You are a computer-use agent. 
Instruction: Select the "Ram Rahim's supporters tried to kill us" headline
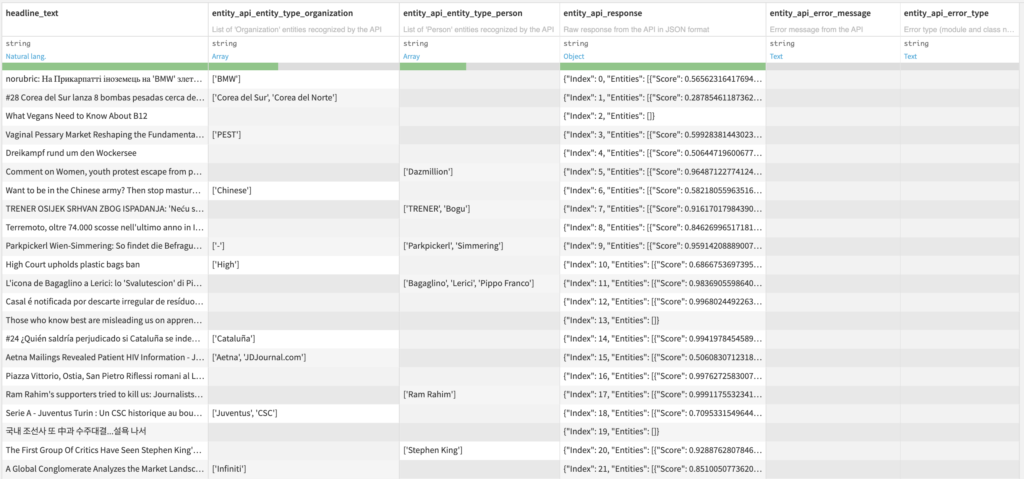coord(104,394)
